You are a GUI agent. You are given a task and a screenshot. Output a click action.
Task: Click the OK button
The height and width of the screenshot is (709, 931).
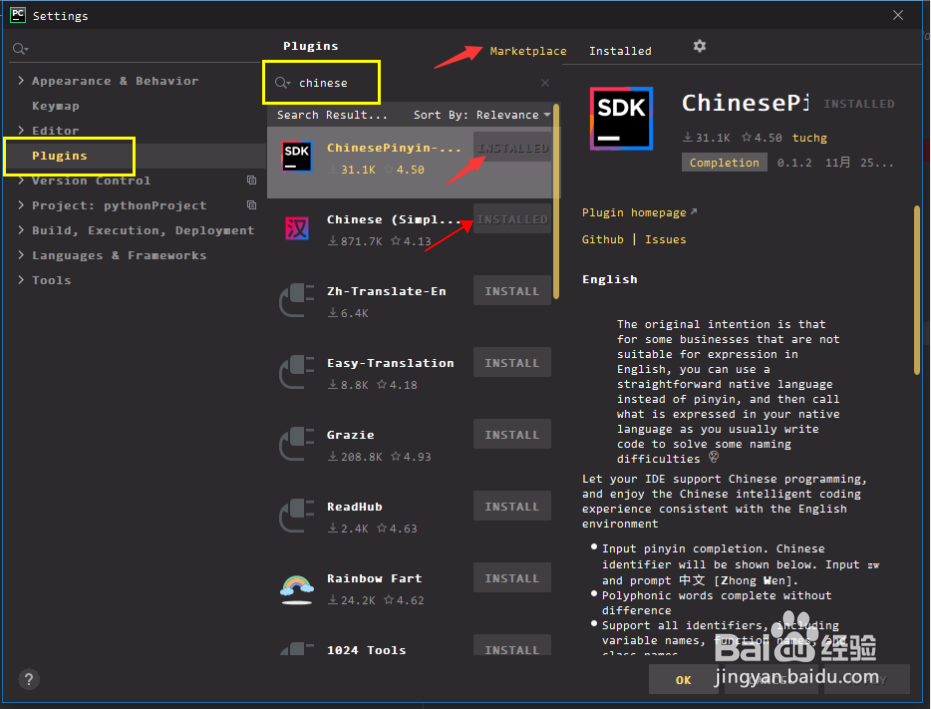(683, 680)
